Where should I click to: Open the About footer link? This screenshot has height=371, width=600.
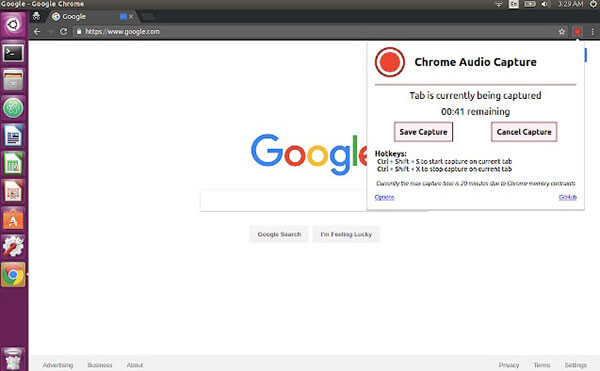coord(135,365)
